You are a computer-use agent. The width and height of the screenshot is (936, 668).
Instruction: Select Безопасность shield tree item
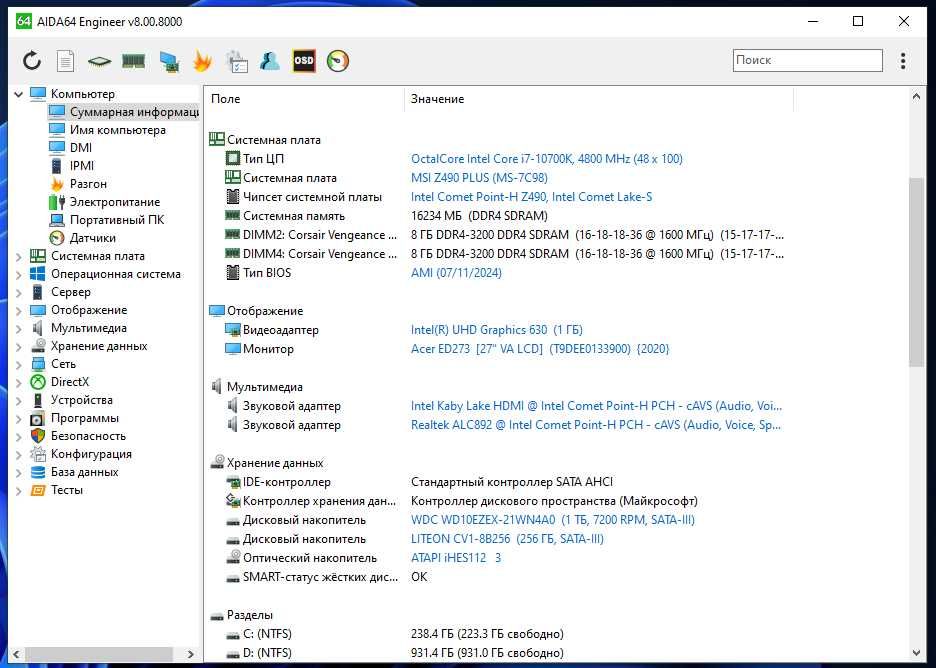point(88,436)
